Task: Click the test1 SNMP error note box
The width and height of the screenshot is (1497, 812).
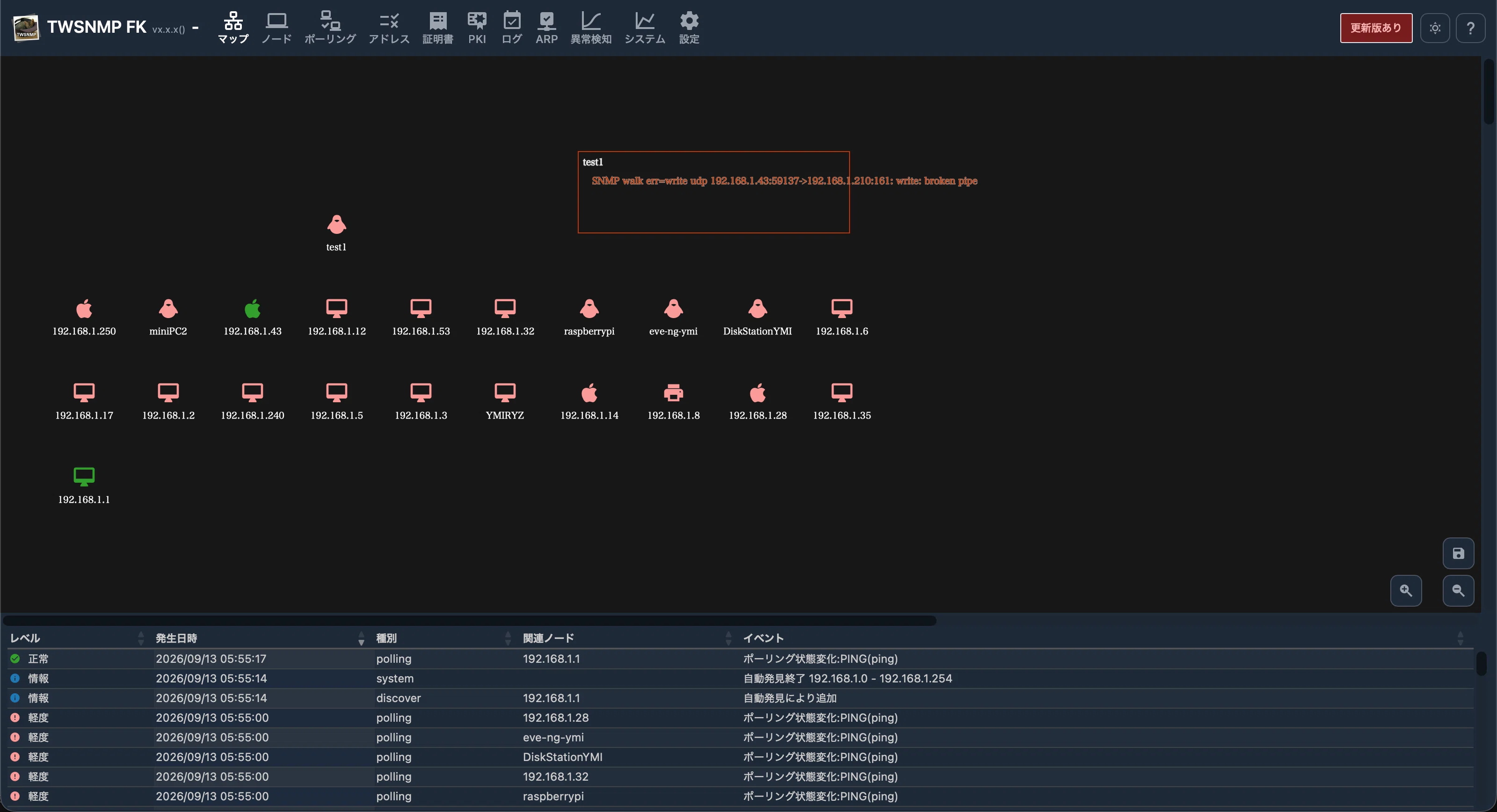Action: 713,192
